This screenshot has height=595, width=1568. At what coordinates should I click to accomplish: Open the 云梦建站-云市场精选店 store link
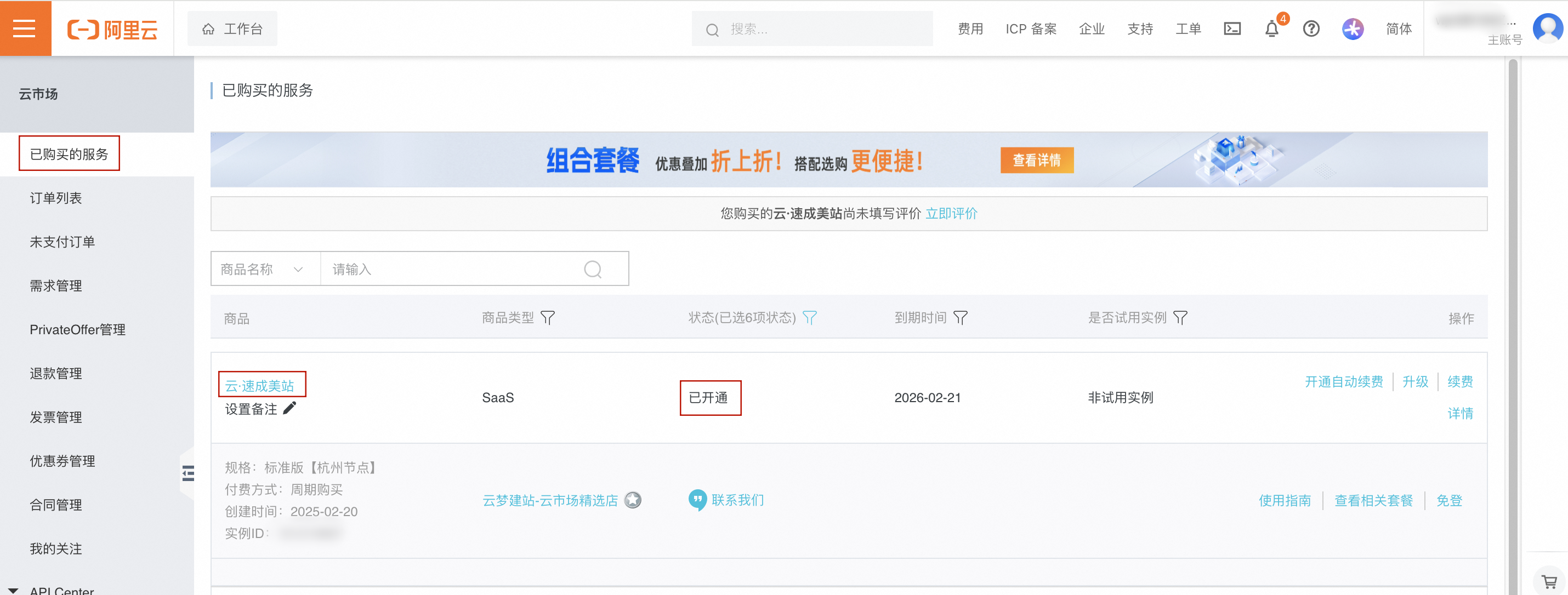click(x=550, y=500)
